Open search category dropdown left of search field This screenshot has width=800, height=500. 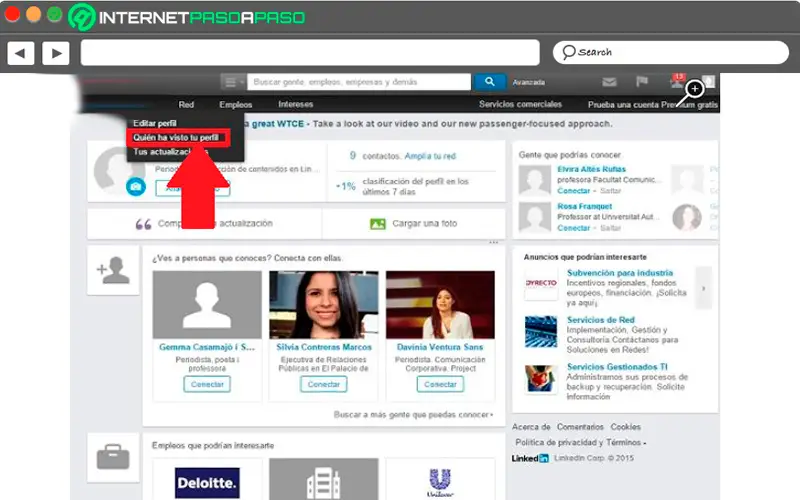233,82
